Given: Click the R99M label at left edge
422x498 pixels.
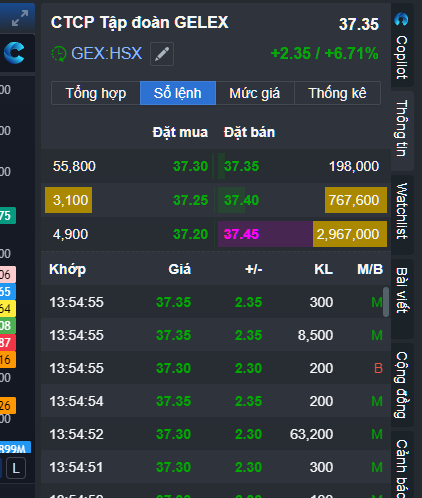Looking at the screenshot, I should coord(15,448).
